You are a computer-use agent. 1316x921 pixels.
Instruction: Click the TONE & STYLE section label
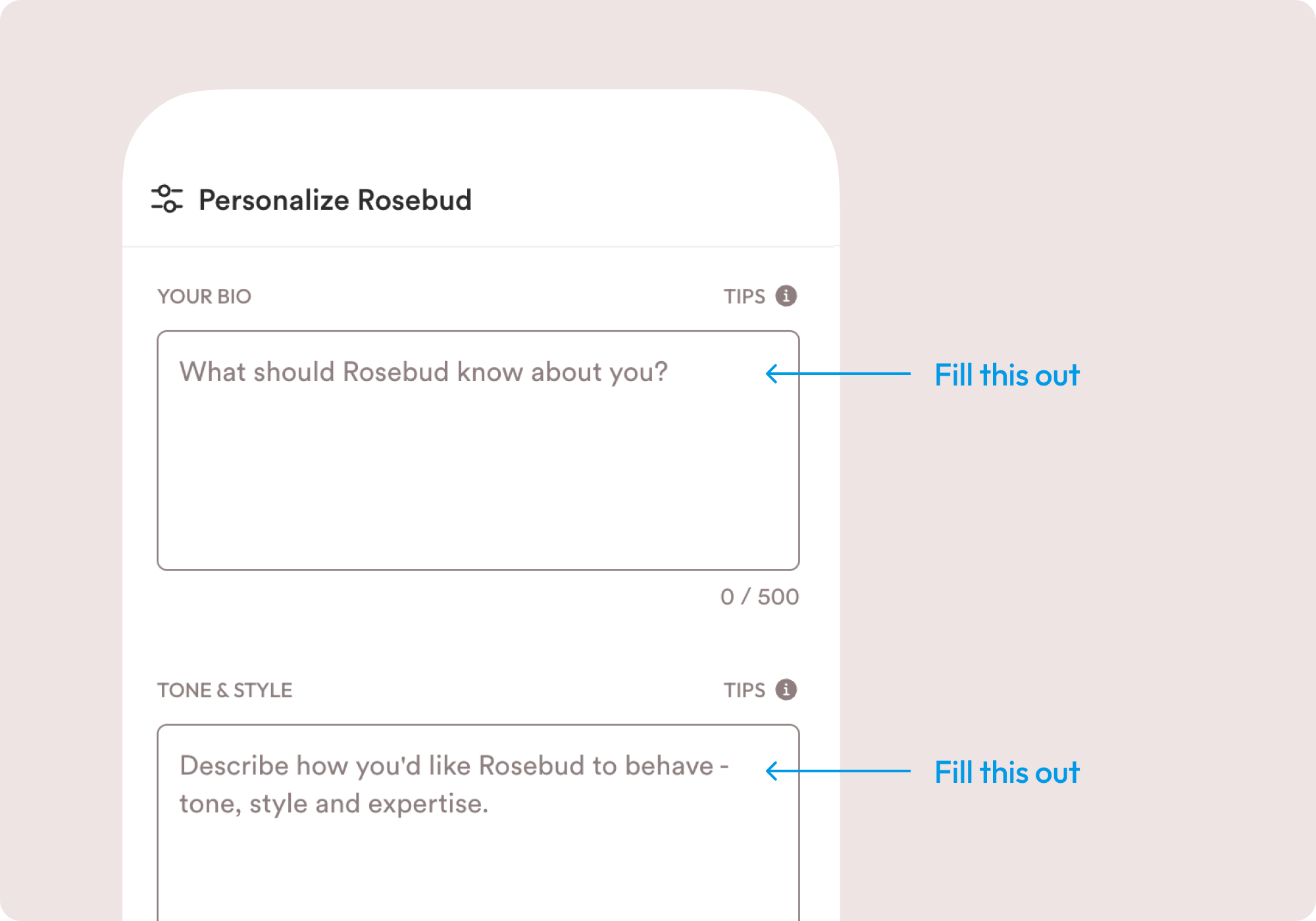tap(224, 690)
